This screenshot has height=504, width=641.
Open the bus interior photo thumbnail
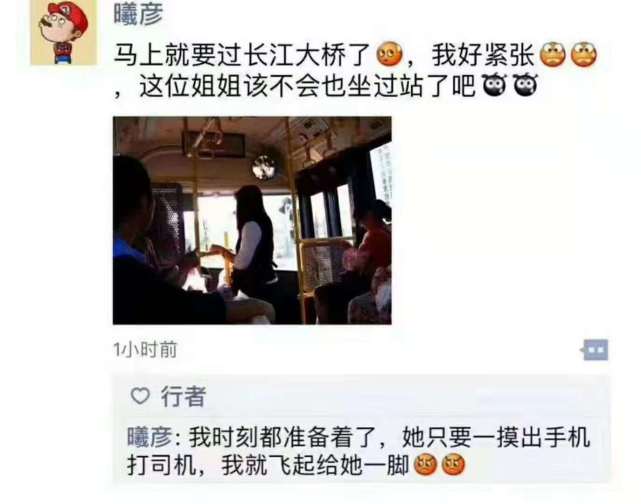pos(252,220)
